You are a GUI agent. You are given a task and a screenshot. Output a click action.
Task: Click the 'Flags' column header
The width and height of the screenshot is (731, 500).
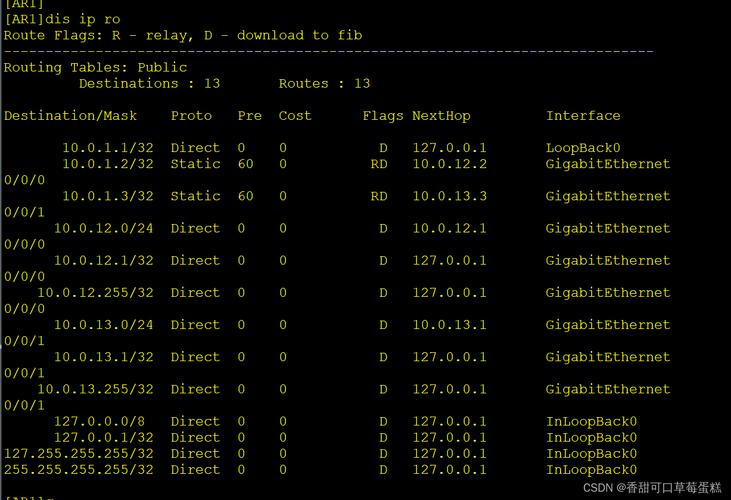[x=383, y=116]
